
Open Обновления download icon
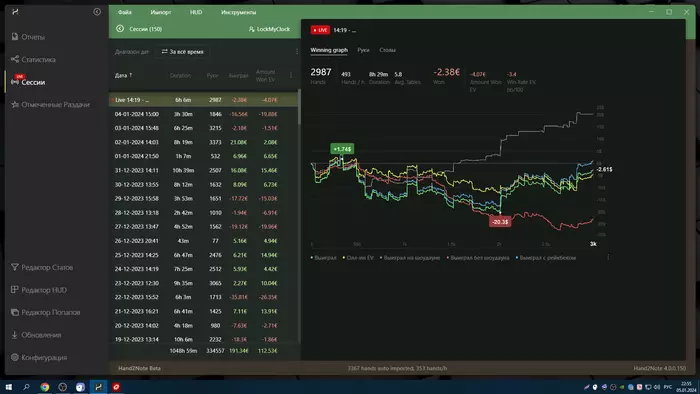tap(15, 335)
